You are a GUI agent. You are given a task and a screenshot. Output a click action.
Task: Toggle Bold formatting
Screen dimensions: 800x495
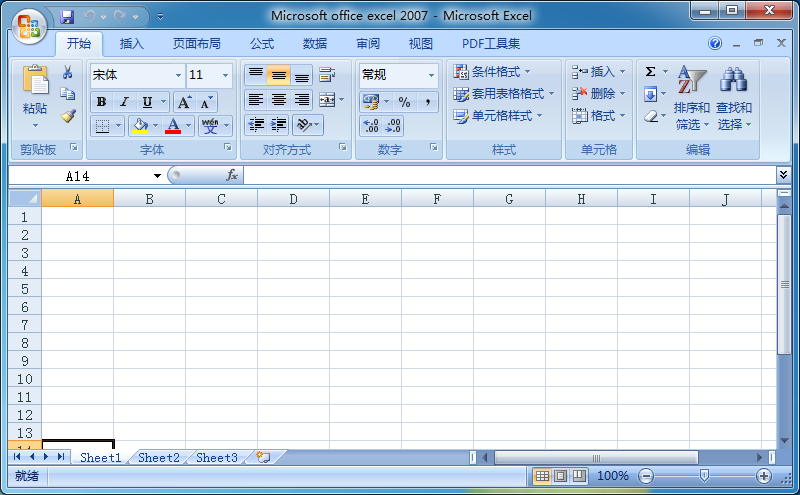click(102, 102)
